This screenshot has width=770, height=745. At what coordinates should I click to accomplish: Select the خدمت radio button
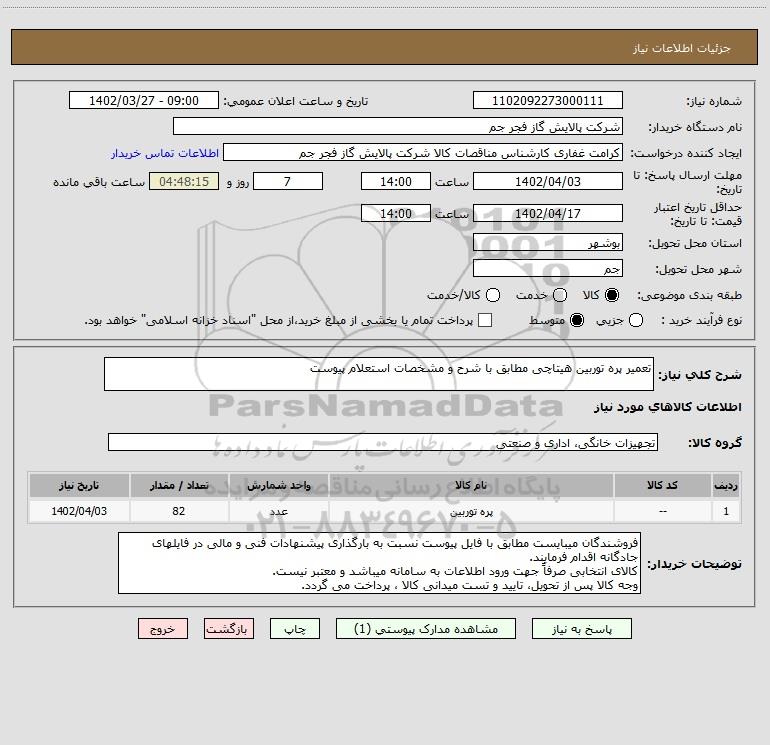560,295
